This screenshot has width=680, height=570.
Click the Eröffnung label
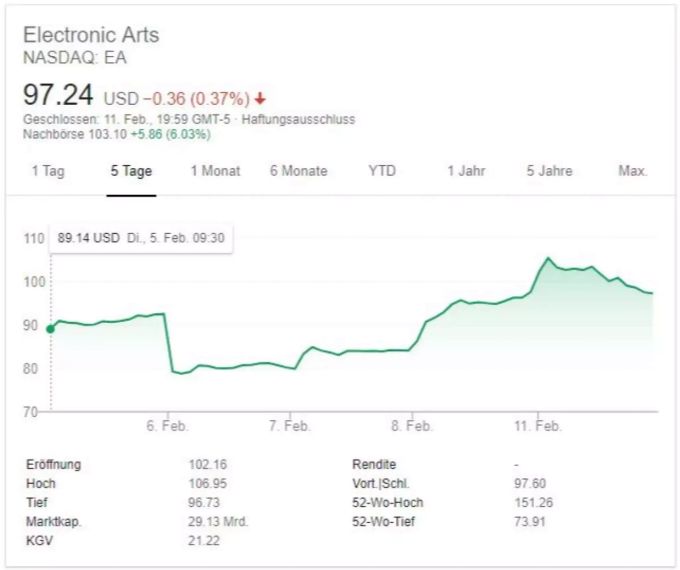point(53,465)
